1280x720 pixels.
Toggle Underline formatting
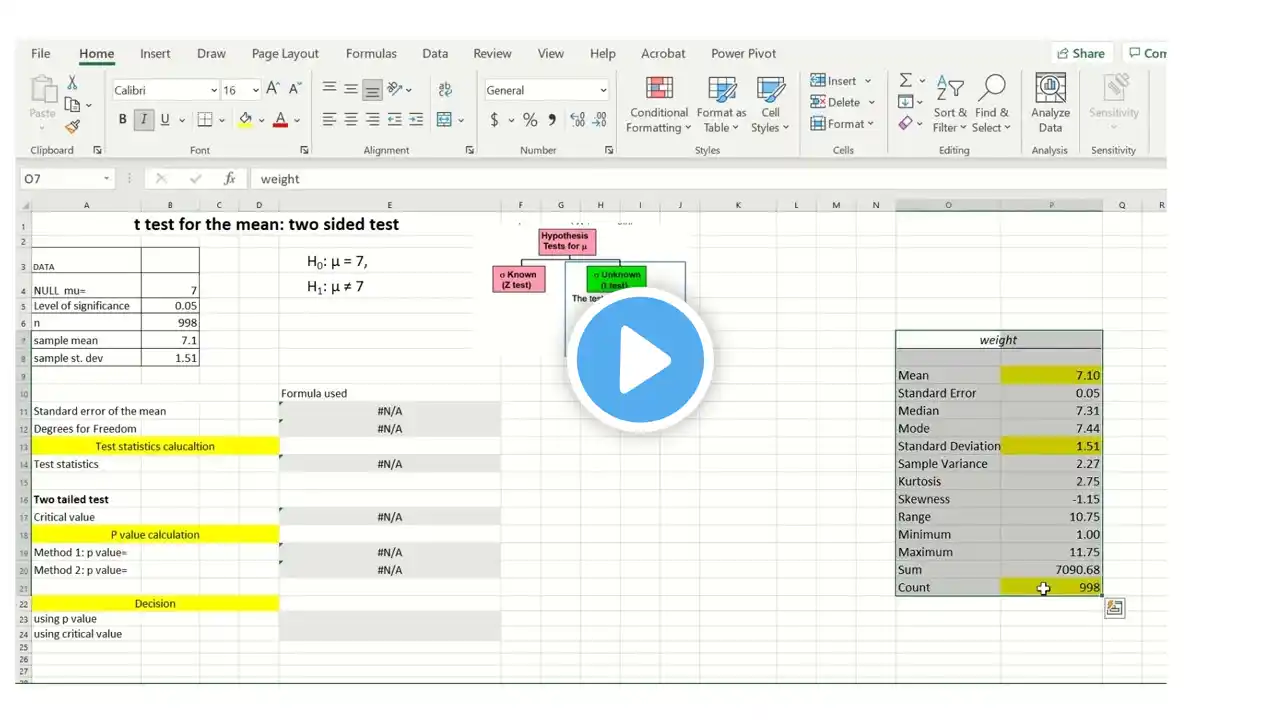point(166,120)
